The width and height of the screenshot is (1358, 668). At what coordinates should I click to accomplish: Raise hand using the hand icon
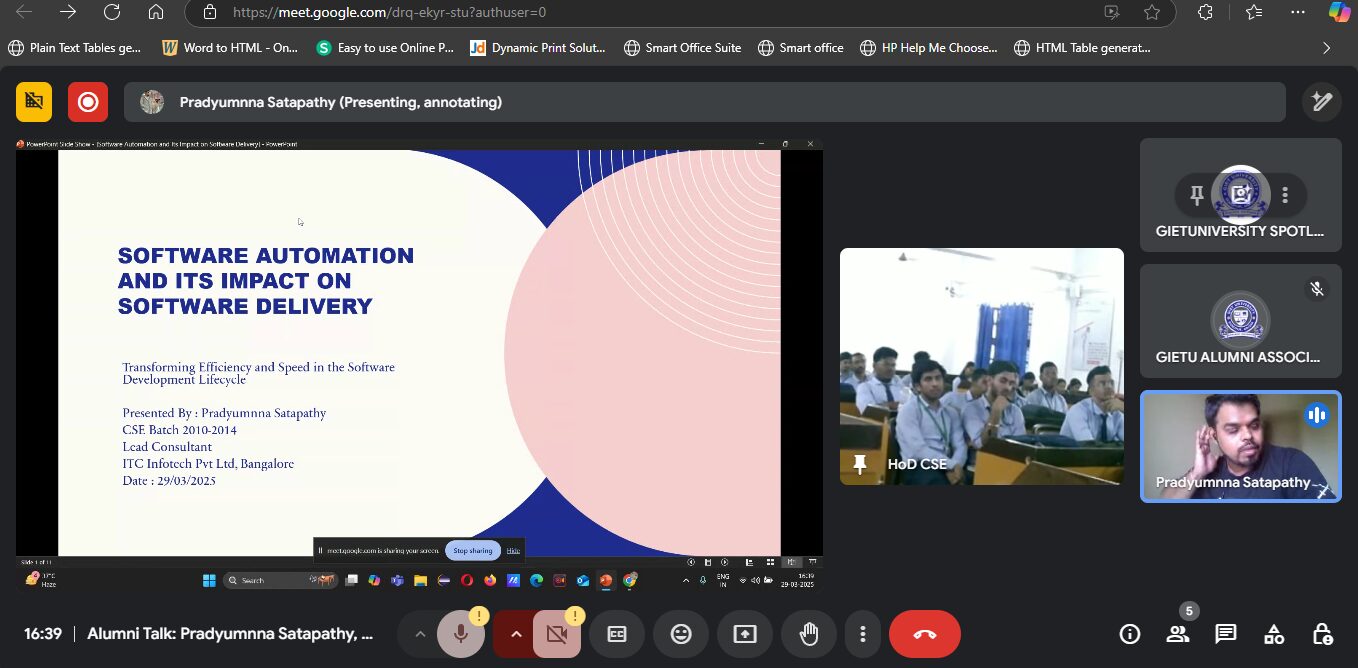point(809,634)
